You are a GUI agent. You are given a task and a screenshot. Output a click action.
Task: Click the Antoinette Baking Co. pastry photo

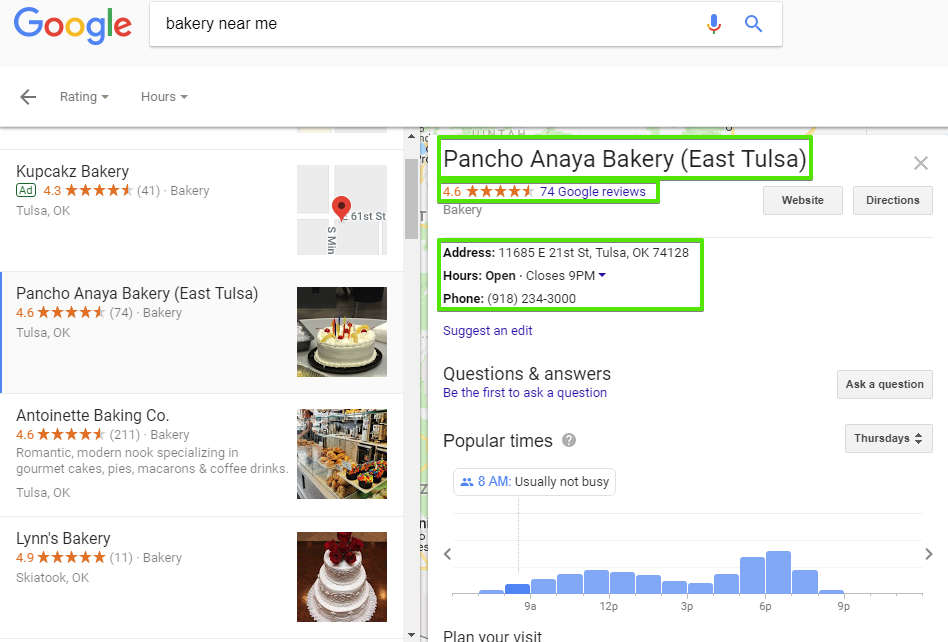(342, 454)
